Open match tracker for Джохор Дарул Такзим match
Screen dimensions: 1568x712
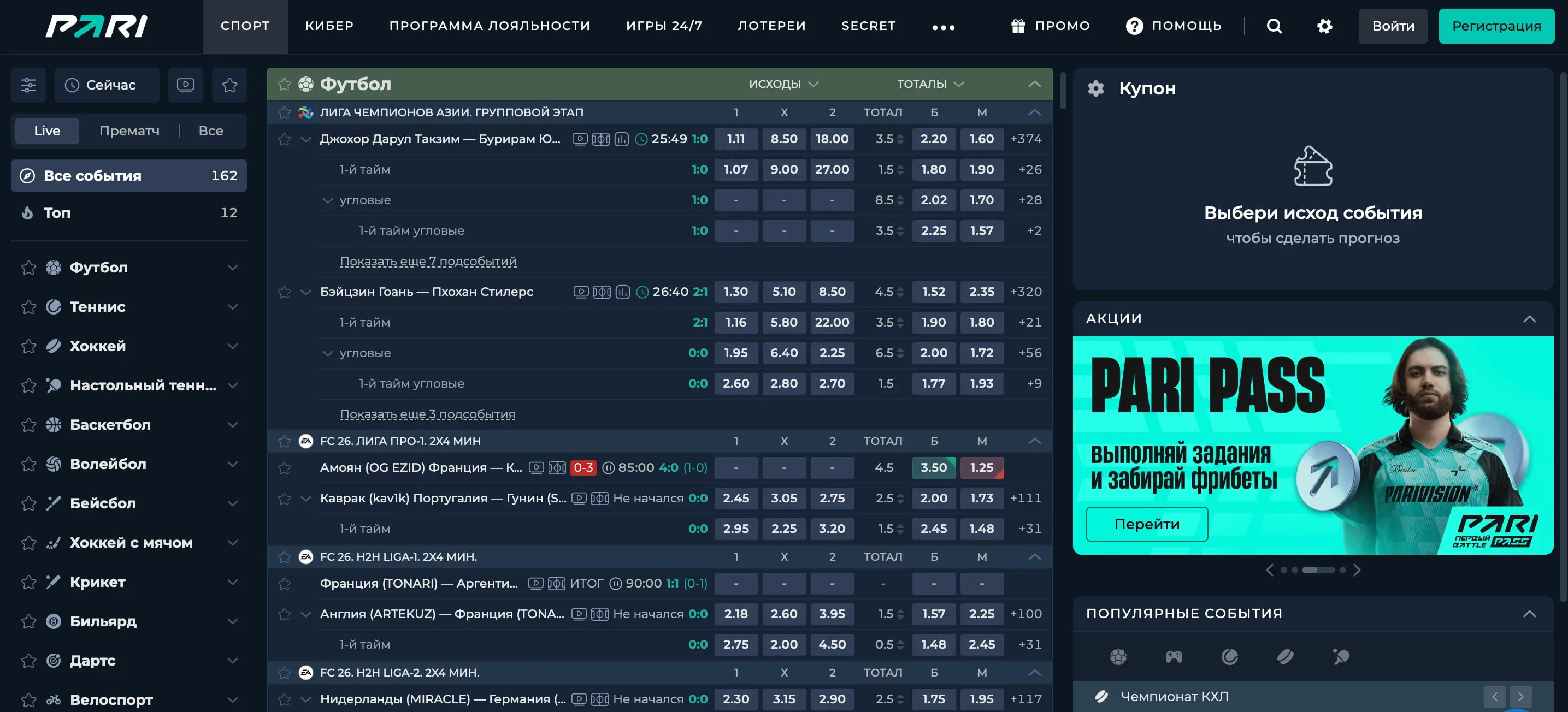tap(601, 139)
